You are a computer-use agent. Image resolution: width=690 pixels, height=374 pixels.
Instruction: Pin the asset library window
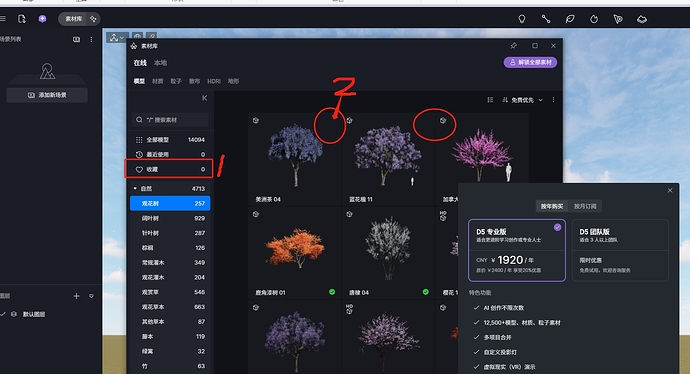point(514,46)
